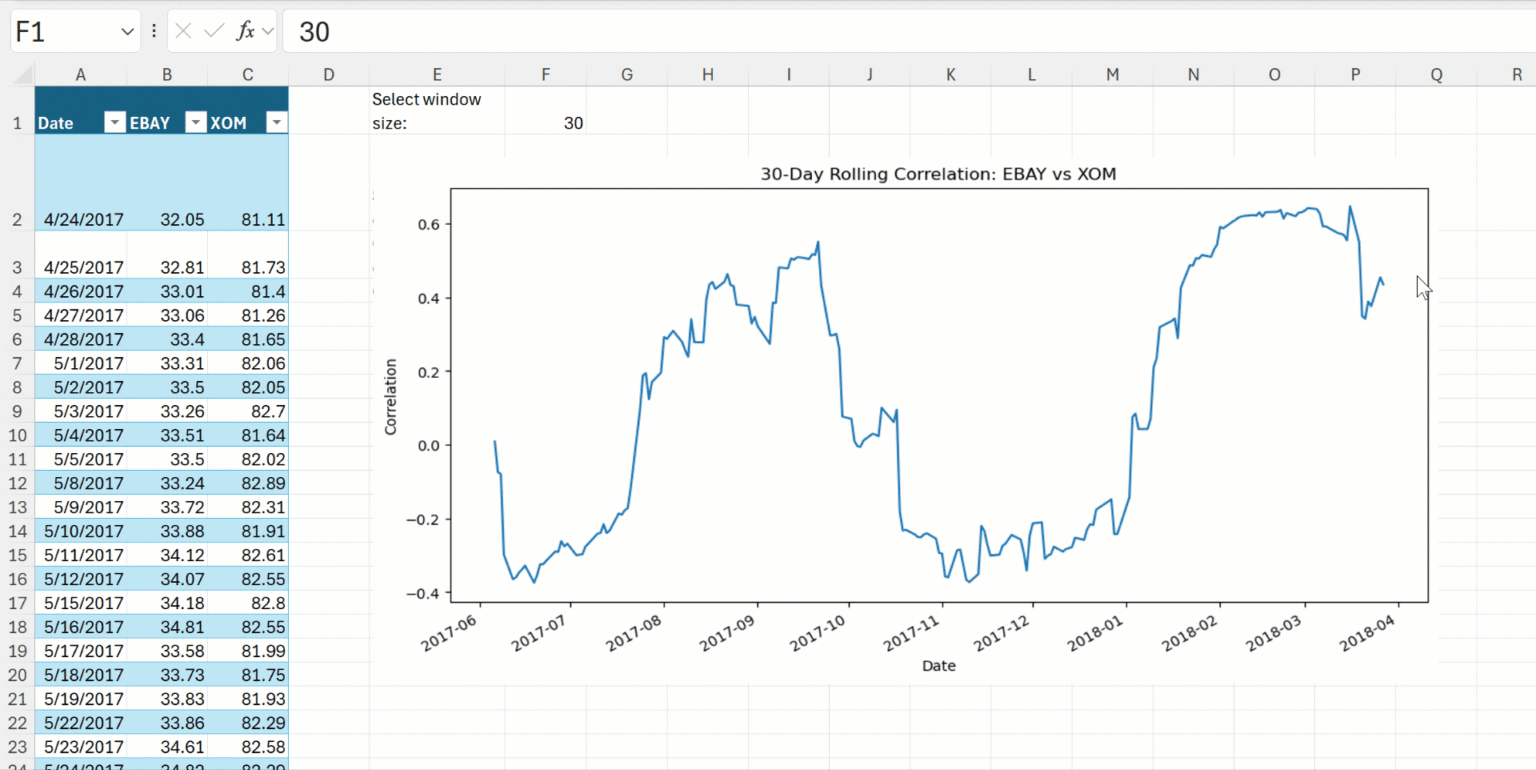Select the rolling correlation chart image

pyautogui.click(x=904, y=420)
